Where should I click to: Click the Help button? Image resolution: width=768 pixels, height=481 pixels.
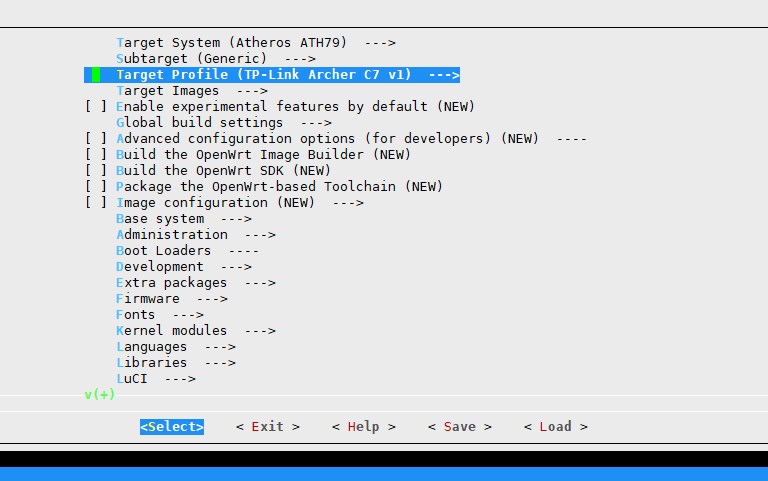click(x=363, y=427)
